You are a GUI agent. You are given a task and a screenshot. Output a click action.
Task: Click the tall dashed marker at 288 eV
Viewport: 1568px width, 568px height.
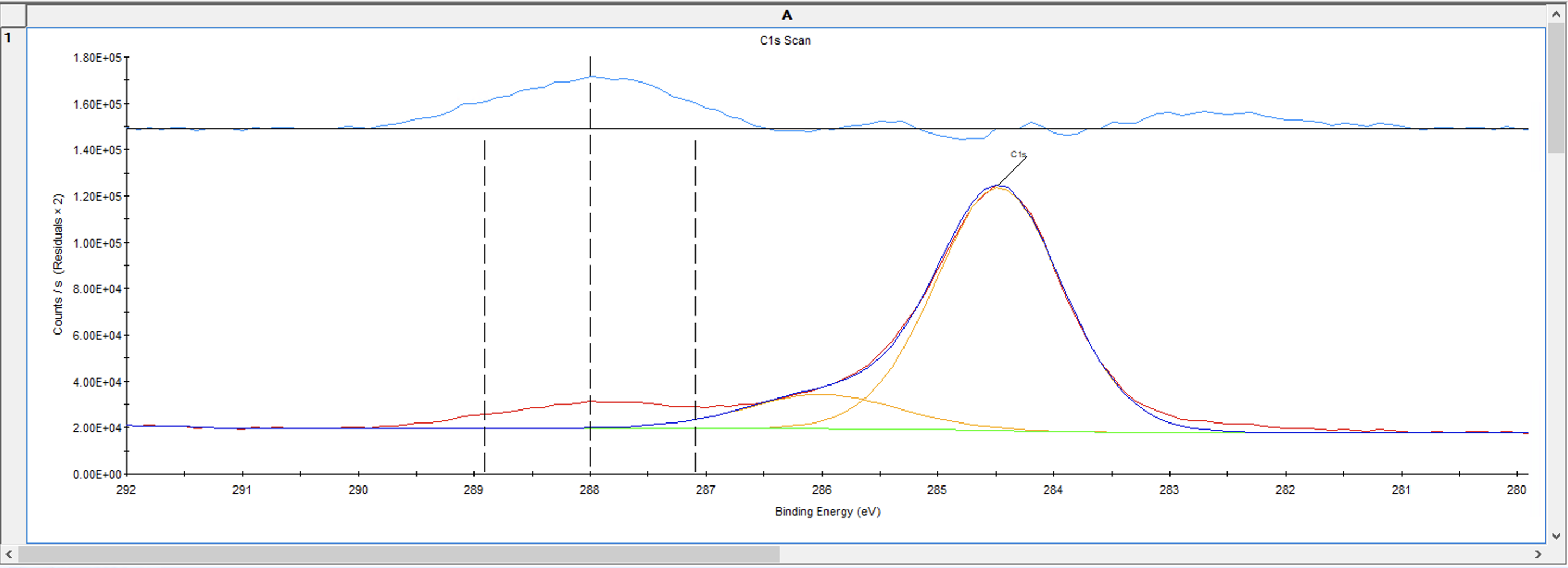coord(590,243)
